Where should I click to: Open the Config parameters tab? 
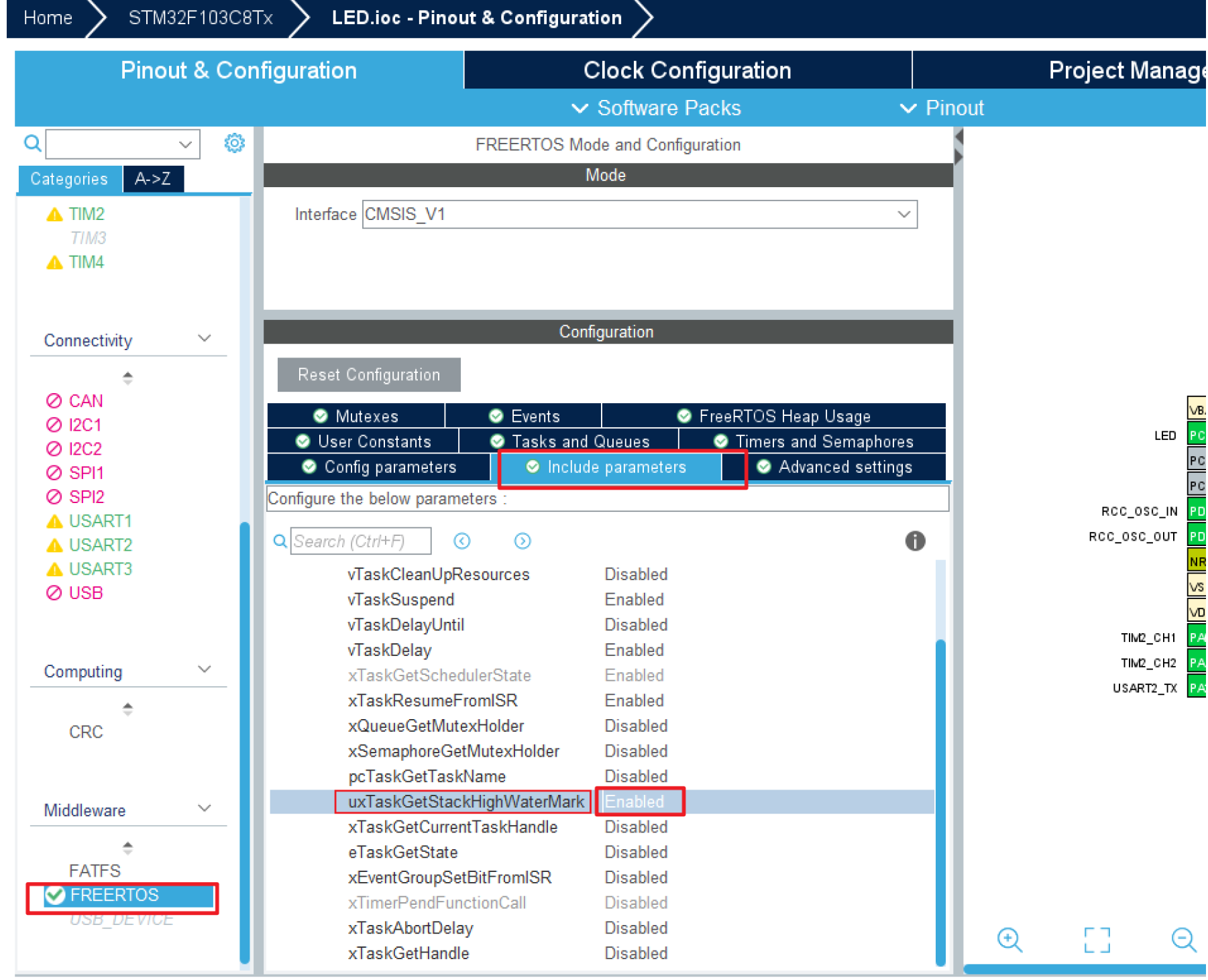[379, 467]
